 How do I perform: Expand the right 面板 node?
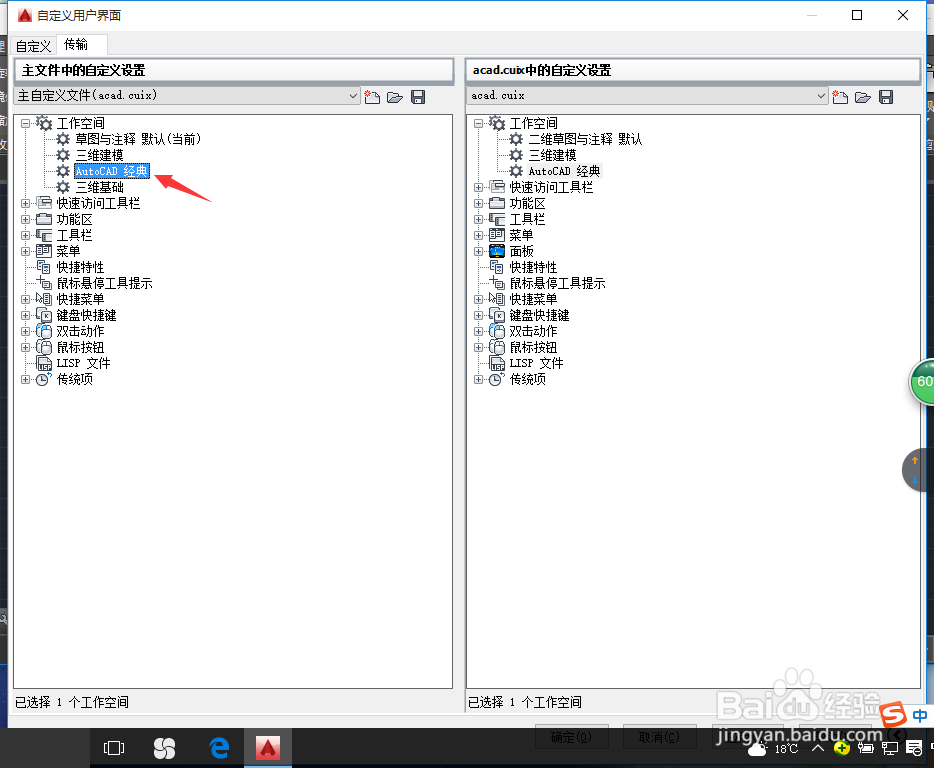478,252
